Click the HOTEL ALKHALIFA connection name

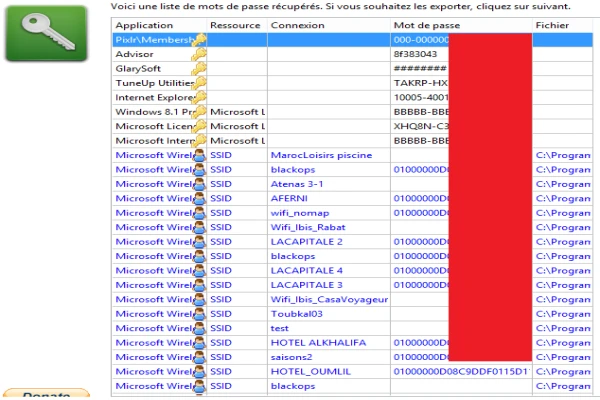coord(318,343)
